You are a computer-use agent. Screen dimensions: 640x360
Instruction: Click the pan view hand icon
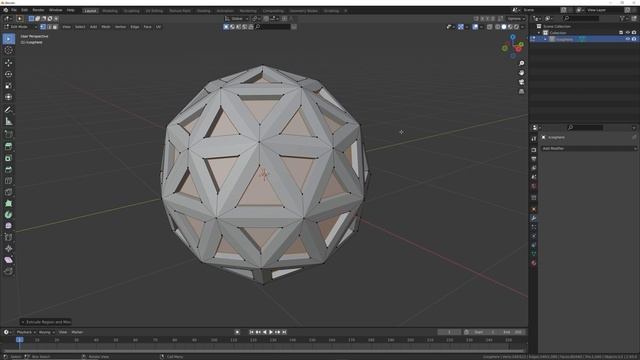[521, 73]
